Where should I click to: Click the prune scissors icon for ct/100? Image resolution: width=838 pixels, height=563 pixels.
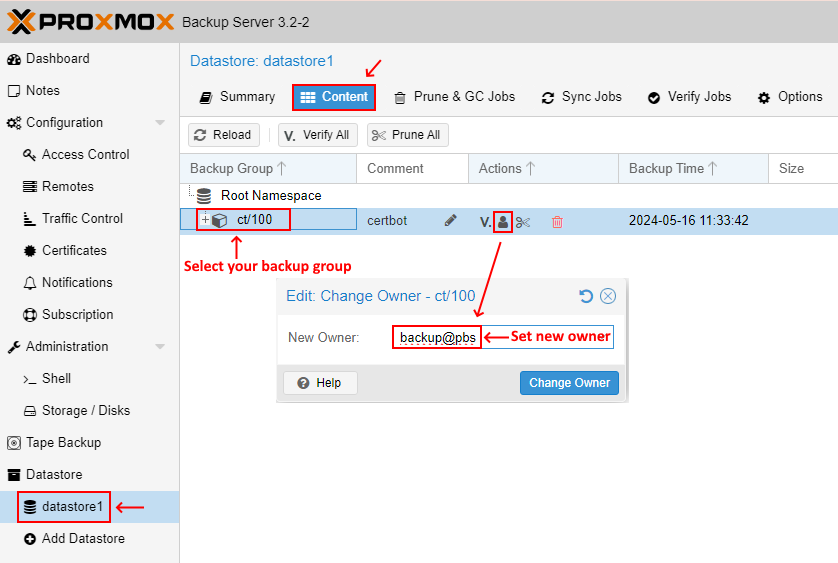(x=523, y=222)
